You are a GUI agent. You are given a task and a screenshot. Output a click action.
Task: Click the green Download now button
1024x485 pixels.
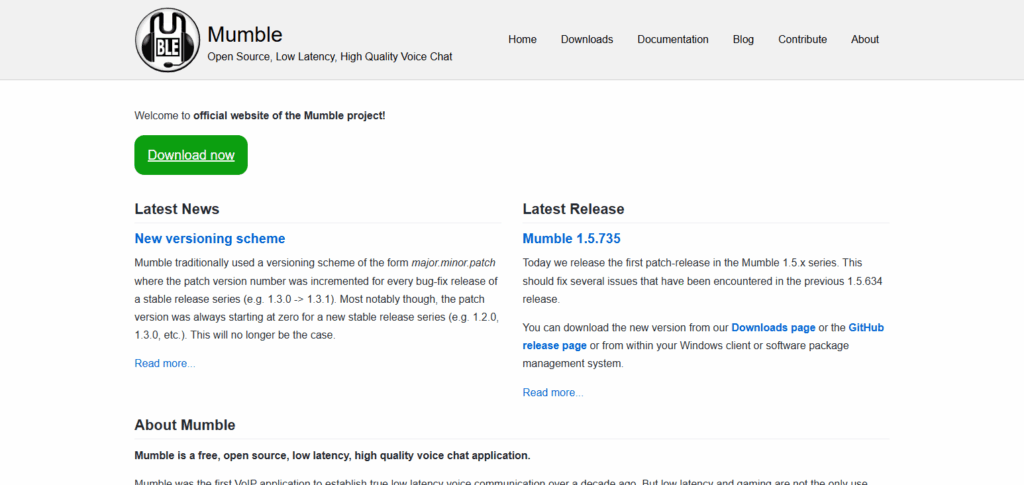[x=191, y=155]
